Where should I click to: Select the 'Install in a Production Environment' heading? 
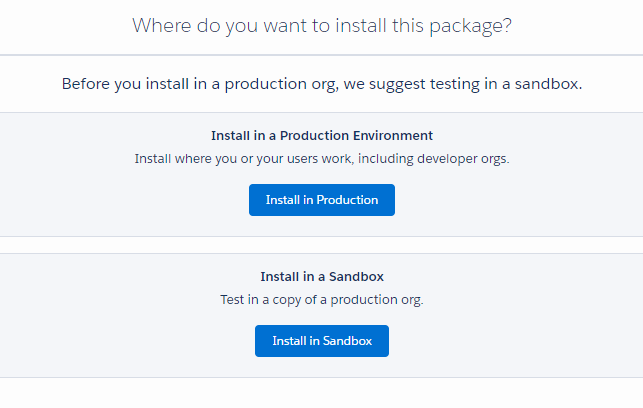pyautogui.click(x=322, y=136)
